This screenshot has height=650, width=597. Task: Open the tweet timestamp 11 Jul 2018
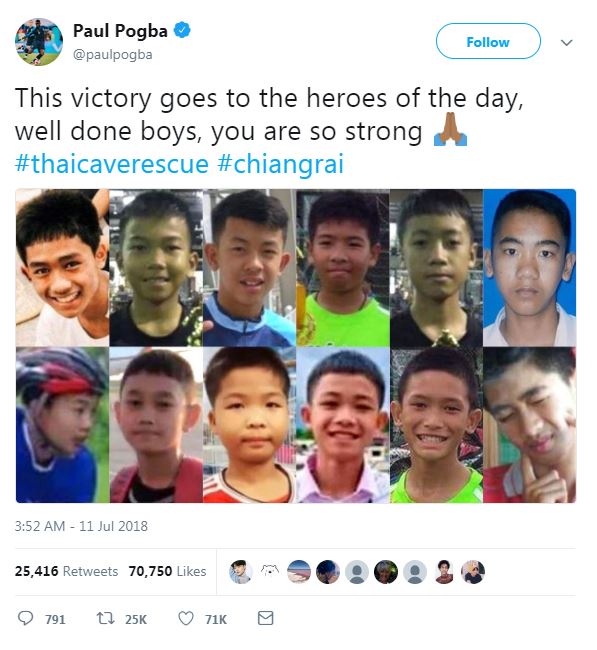[x=81, y=526]
